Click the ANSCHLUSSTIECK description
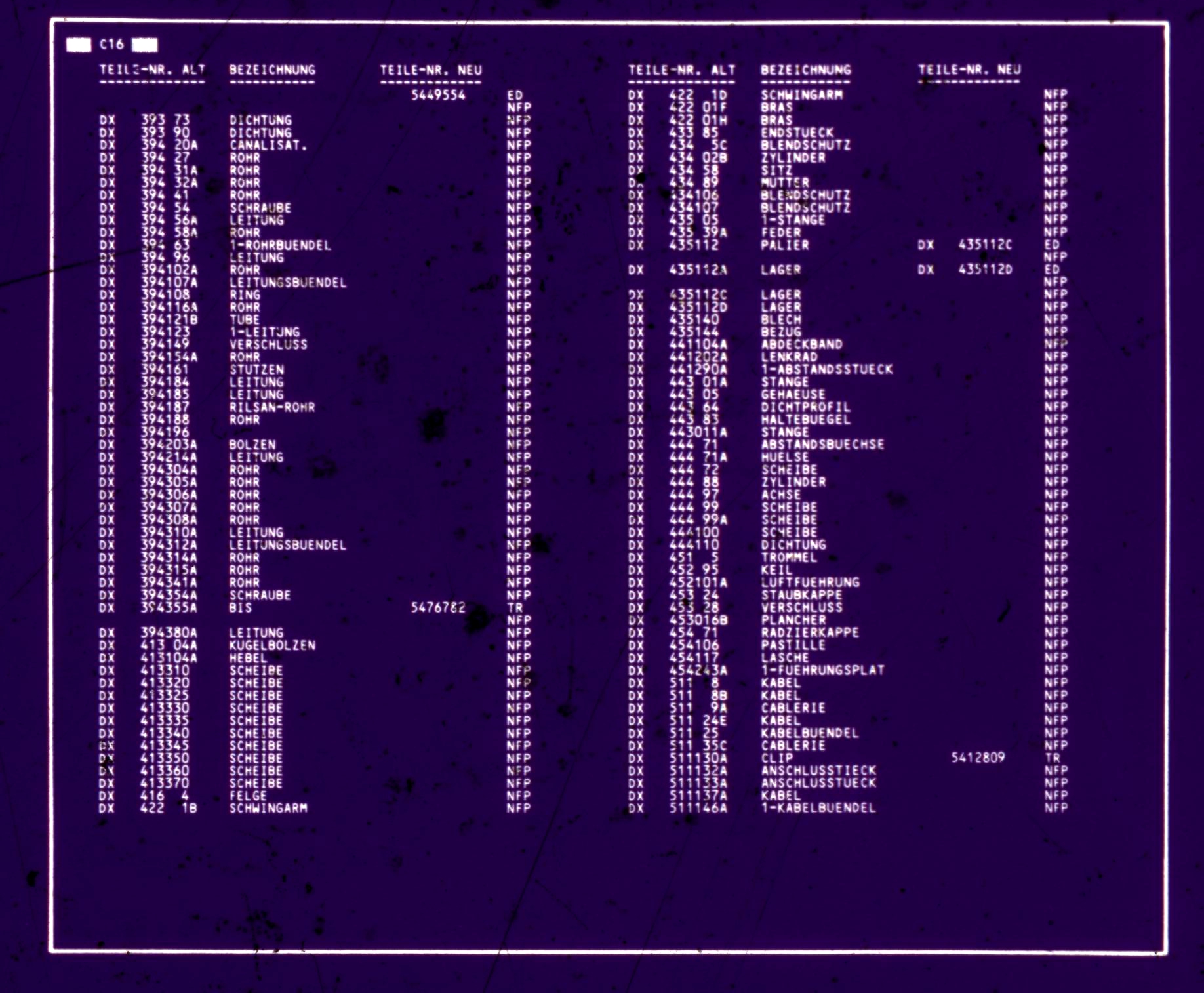The image size is (1204, 993). (x=818, y=771)
